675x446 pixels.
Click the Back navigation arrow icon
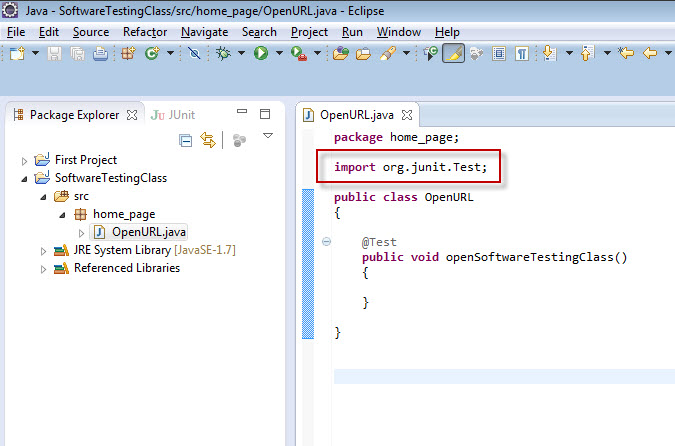[x=650, y=53]
